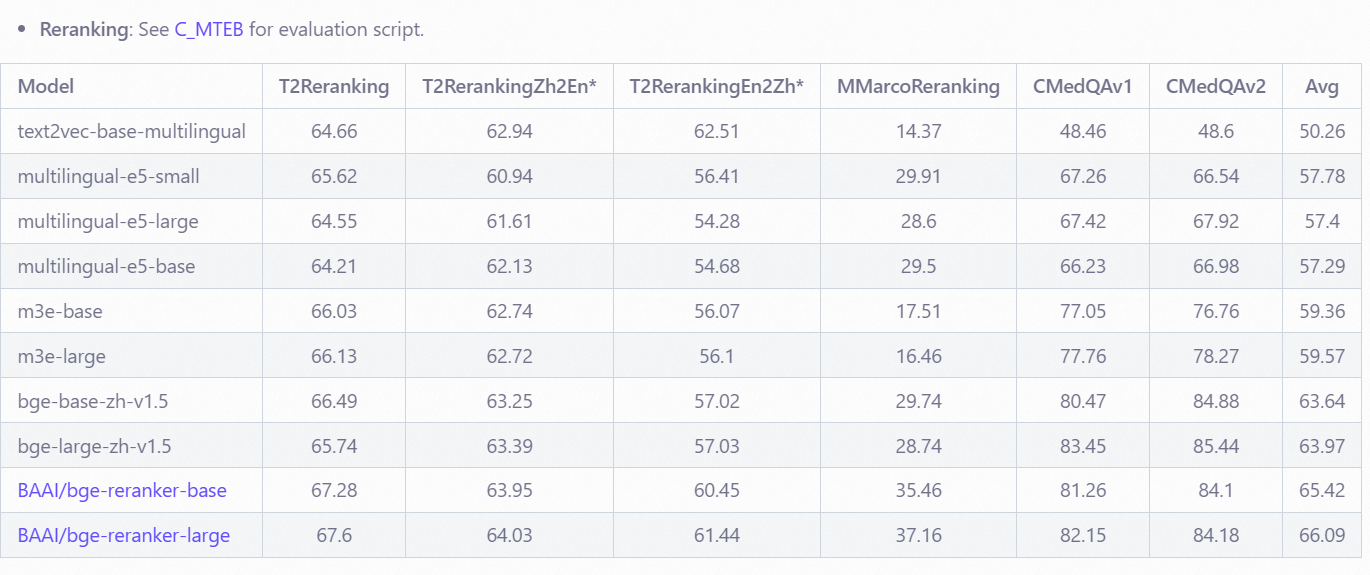Click the T2Reranking column header
The height and width of the screenshot is (575, 1370).
[x=334, y=86]
